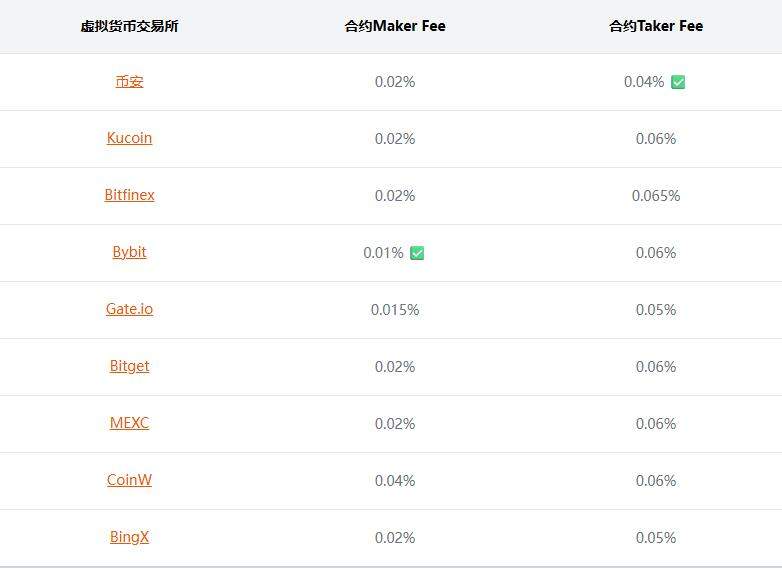Visit the BingX link

(129, 538)
